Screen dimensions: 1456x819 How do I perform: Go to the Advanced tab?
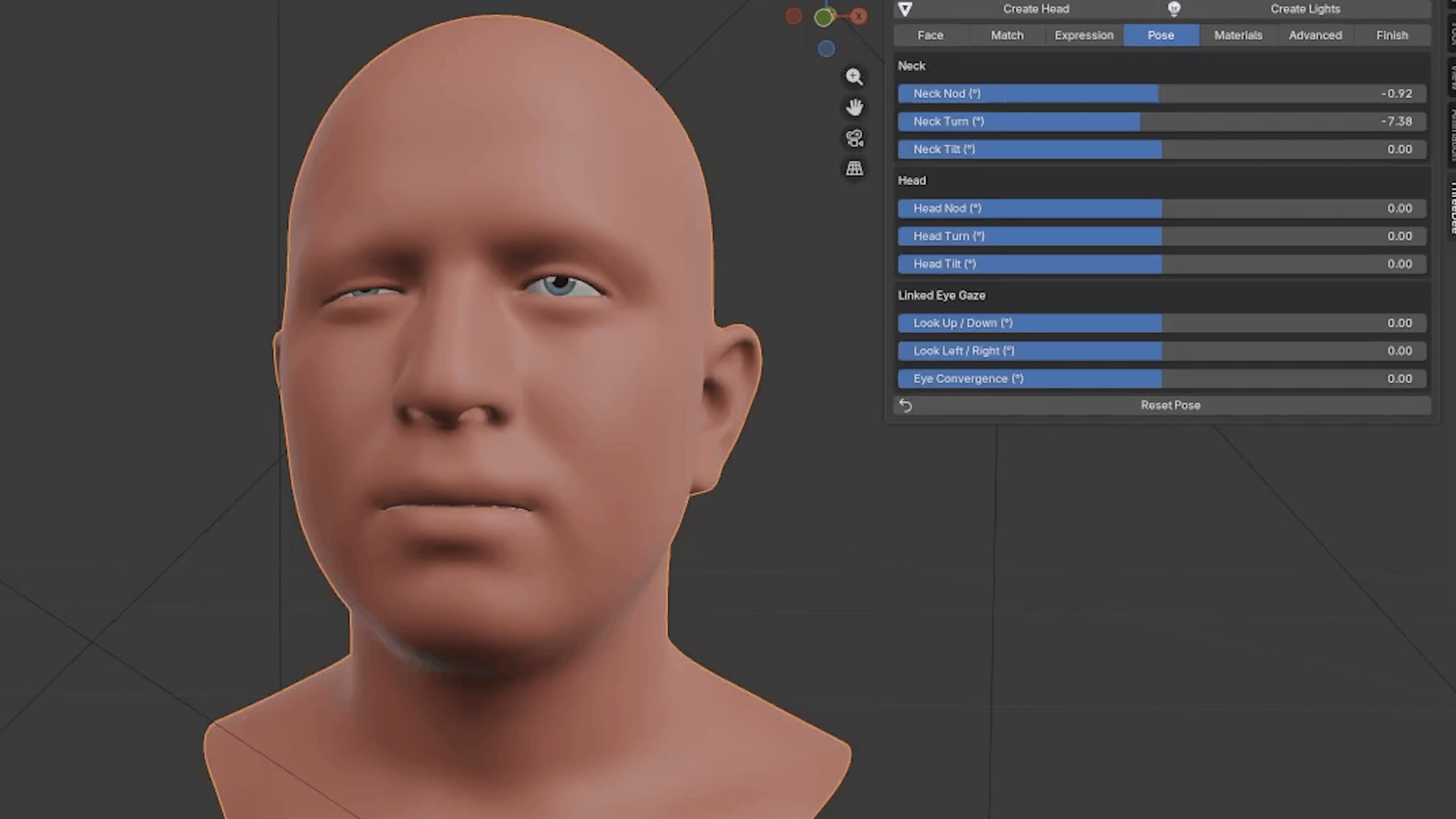click(x=1316, y=35)
